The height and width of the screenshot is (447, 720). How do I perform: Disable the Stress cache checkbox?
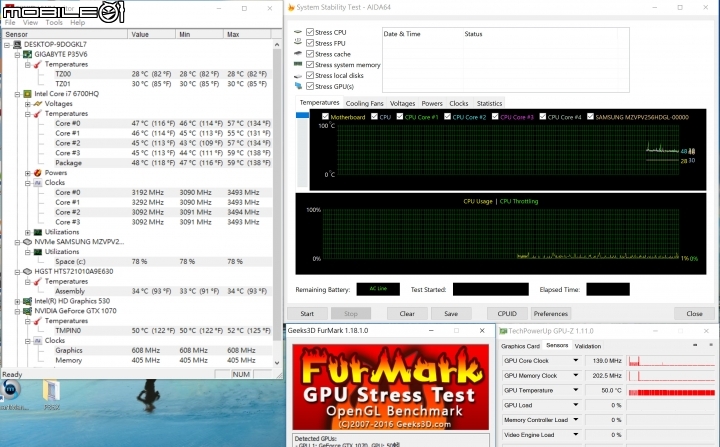(310, 54)
